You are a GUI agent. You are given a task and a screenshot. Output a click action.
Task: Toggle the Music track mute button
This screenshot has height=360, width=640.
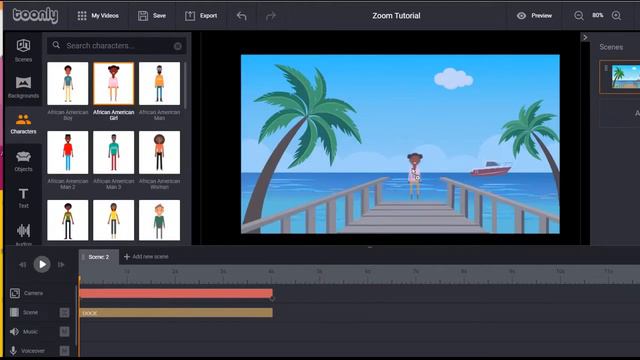64,332
